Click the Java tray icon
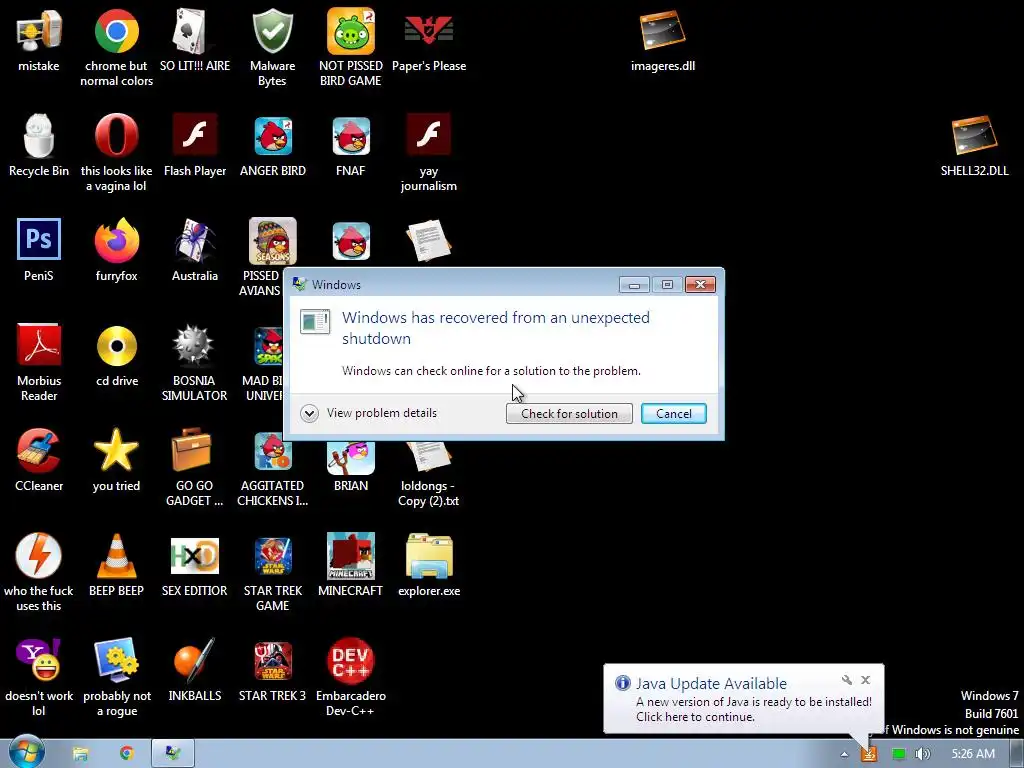Screen dimensions: 1024x768 coord(869,754)
